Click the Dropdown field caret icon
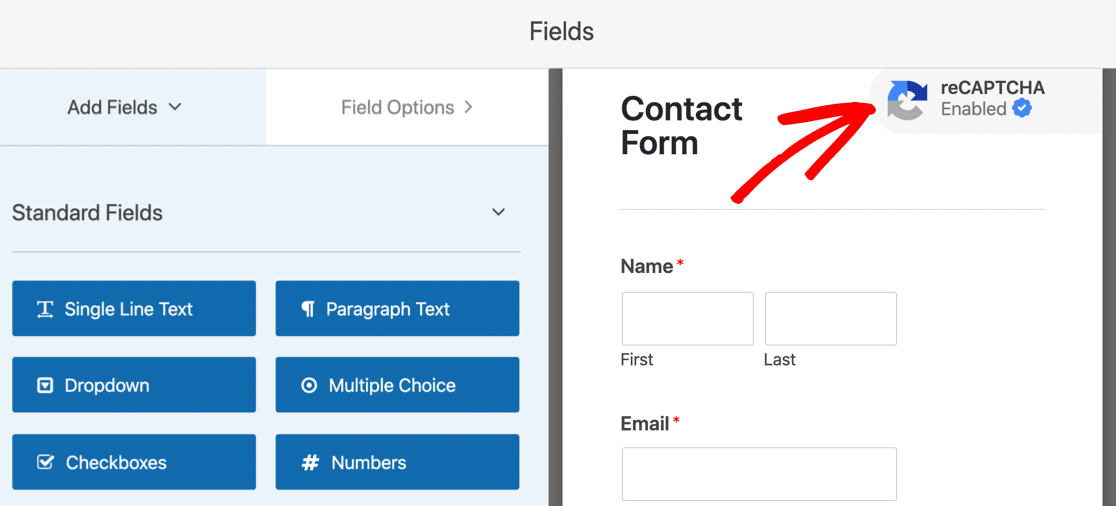Screen dimensions: 1116x506 click(45, 386)
